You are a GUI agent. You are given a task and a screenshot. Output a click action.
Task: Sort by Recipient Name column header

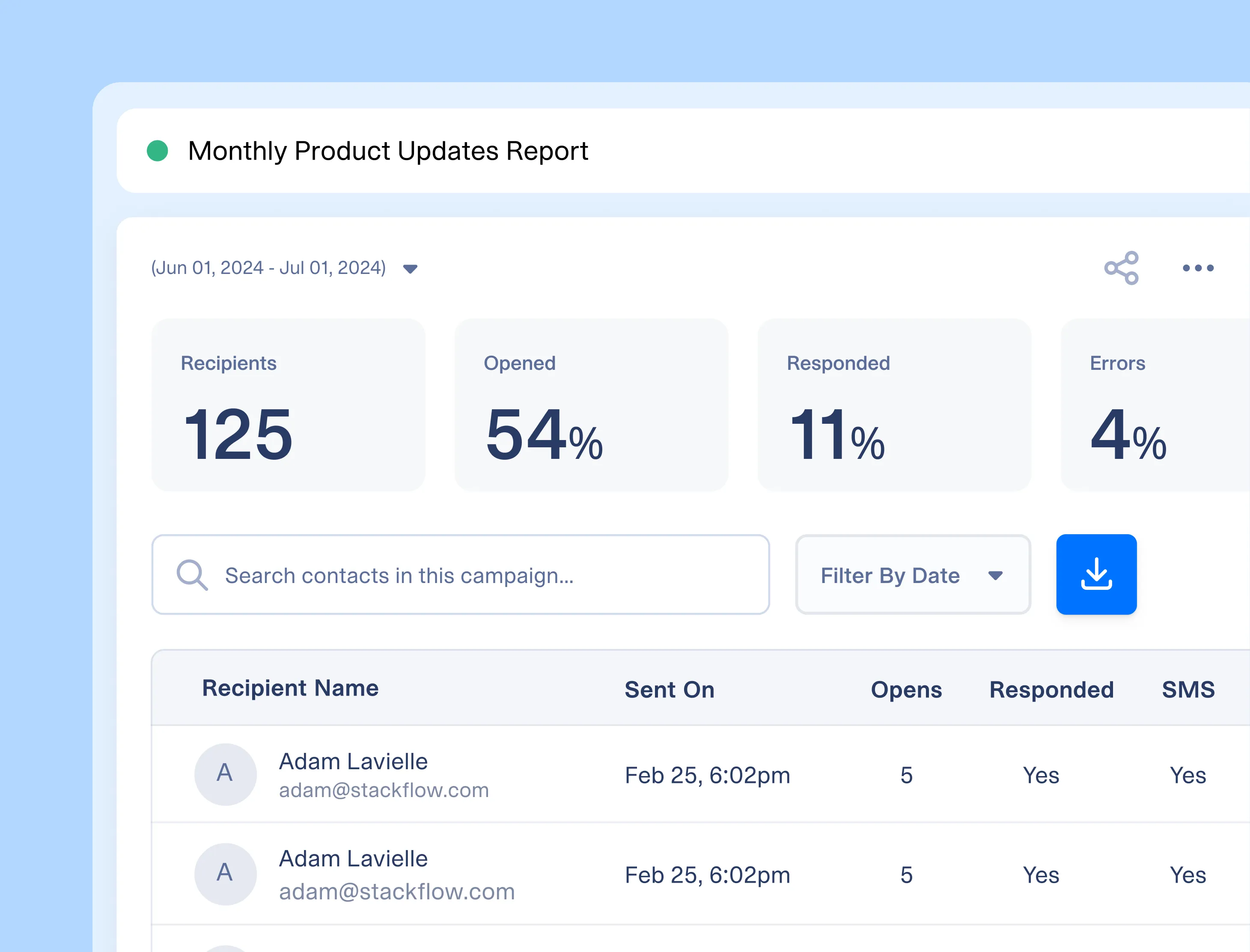[290, 688]
